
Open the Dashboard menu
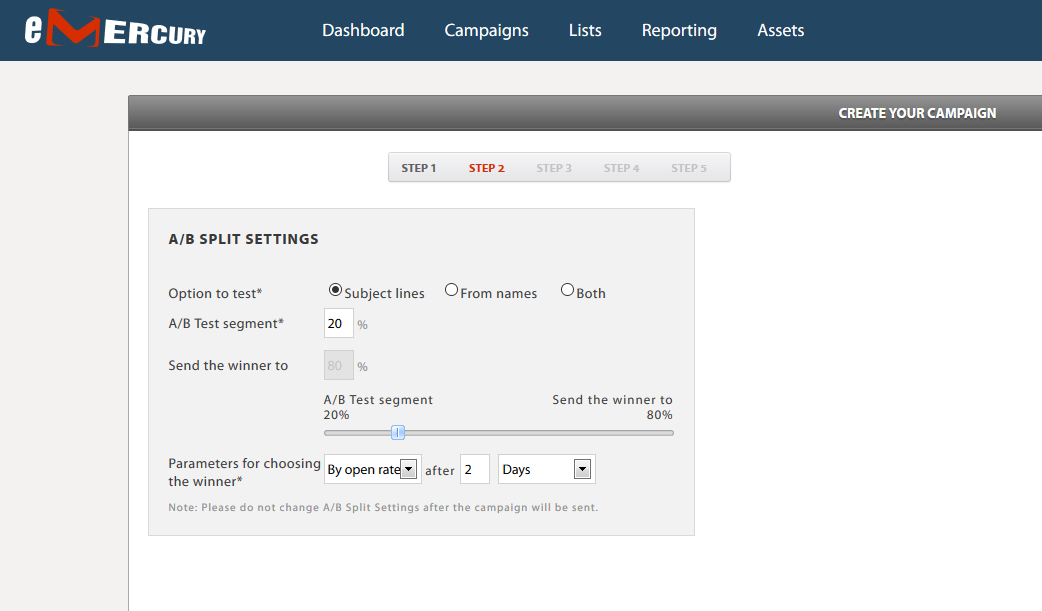click(x=363, y=30)
